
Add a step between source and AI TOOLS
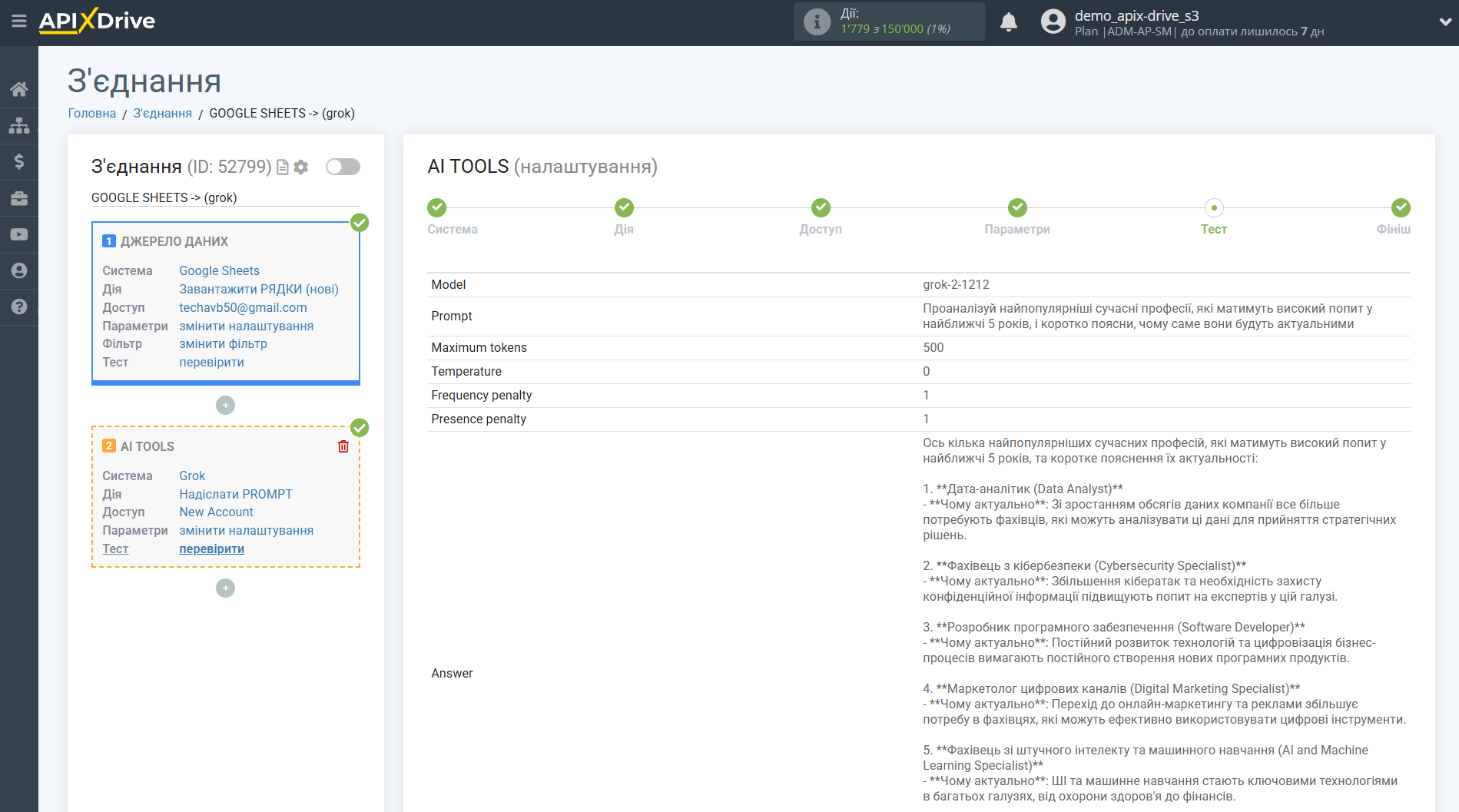(225, 405)
